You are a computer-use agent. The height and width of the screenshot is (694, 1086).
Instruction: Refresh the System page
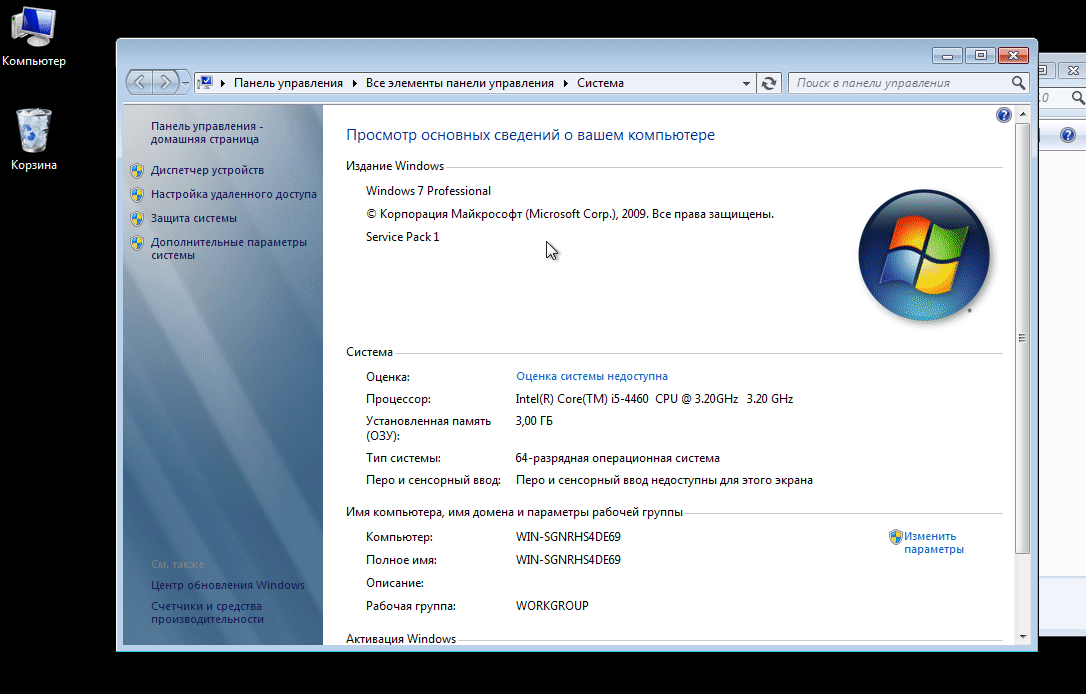click(x=769, y=83)
